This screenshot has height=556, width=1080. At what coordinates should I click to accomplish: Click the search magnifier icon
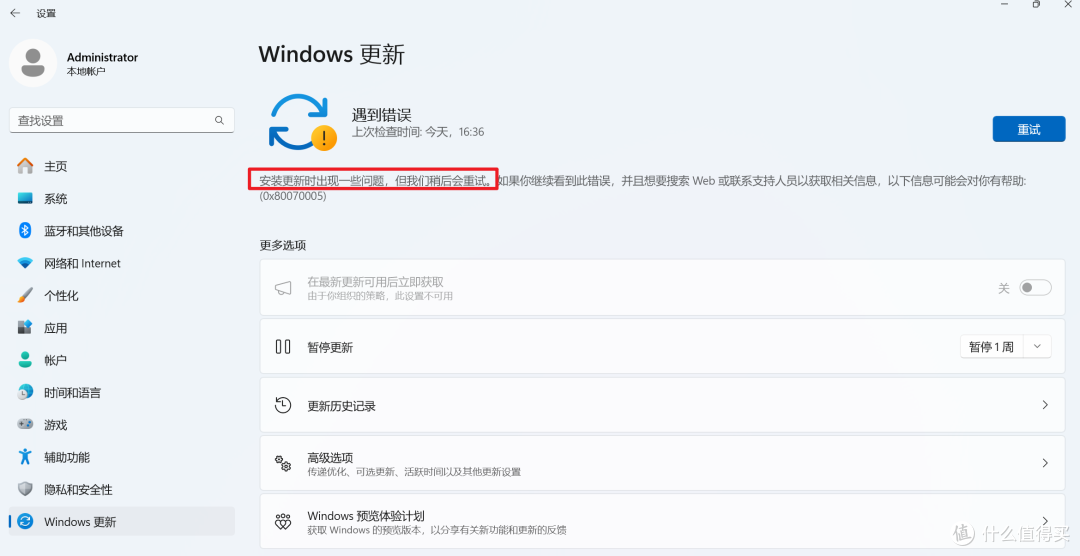click(219, 121)
